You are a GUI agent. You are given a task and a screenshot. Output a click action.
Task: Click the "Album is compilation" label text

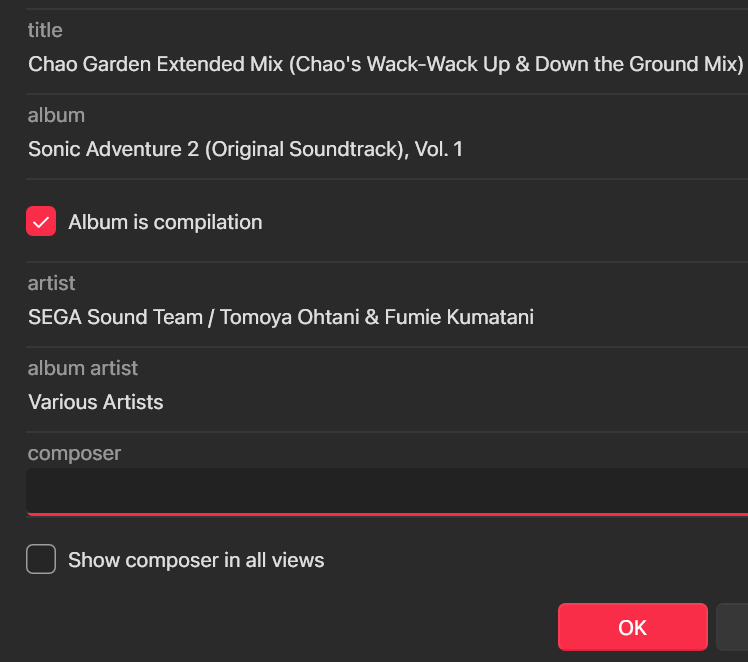[165, 222]
